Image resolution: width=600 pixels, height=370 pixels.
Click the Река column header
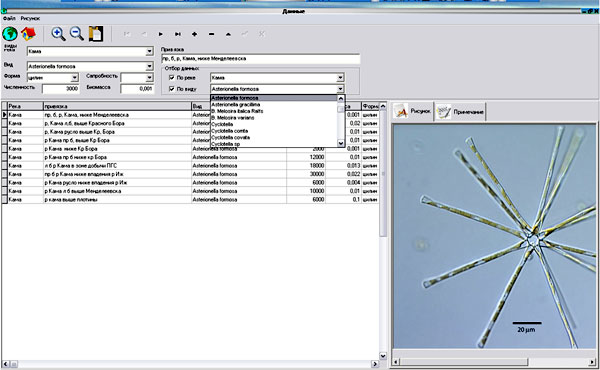pos(25,106)
